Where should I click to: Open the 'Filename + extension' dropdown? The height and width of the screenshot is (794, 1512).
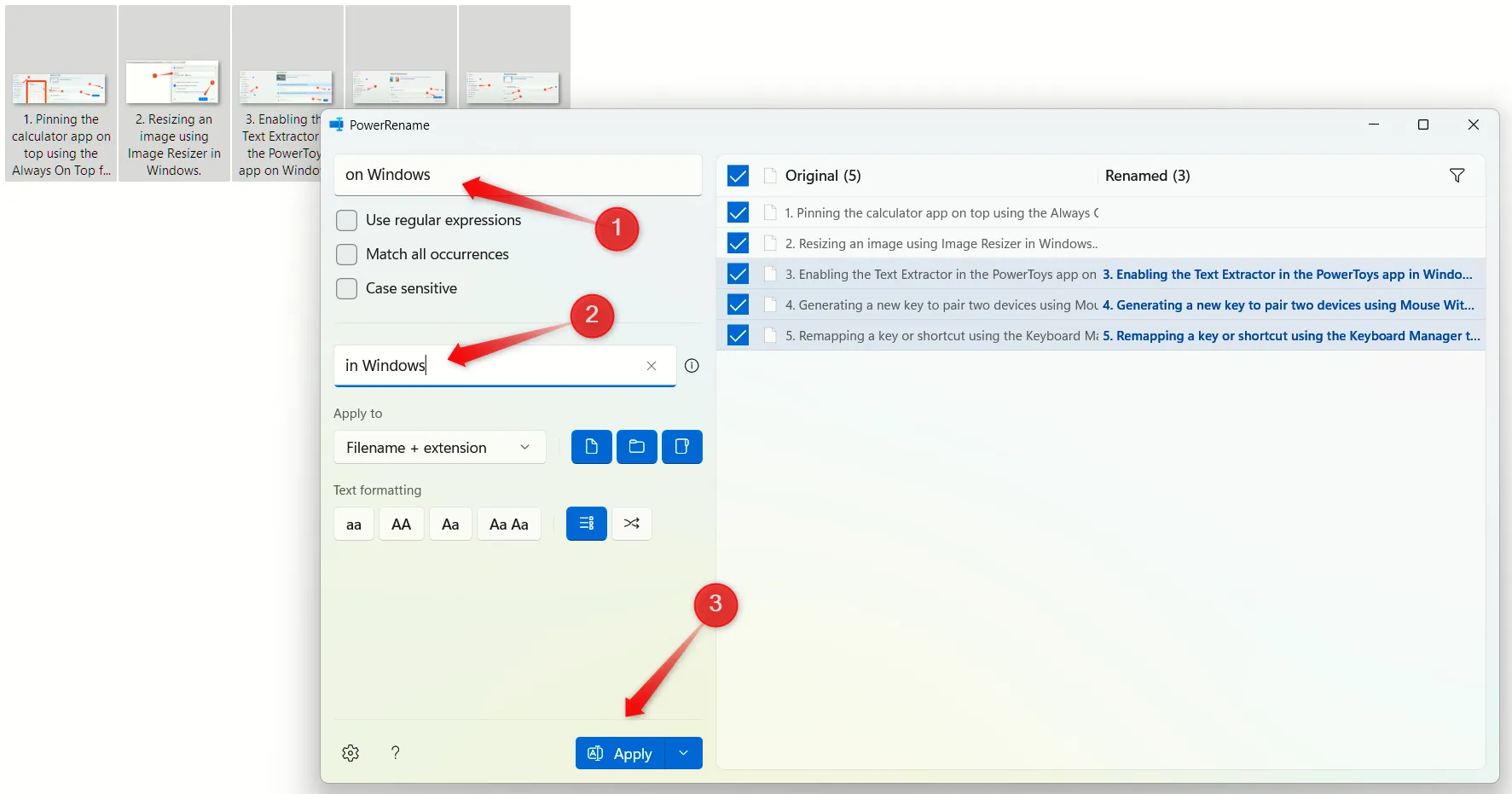(x=439, y=447)
